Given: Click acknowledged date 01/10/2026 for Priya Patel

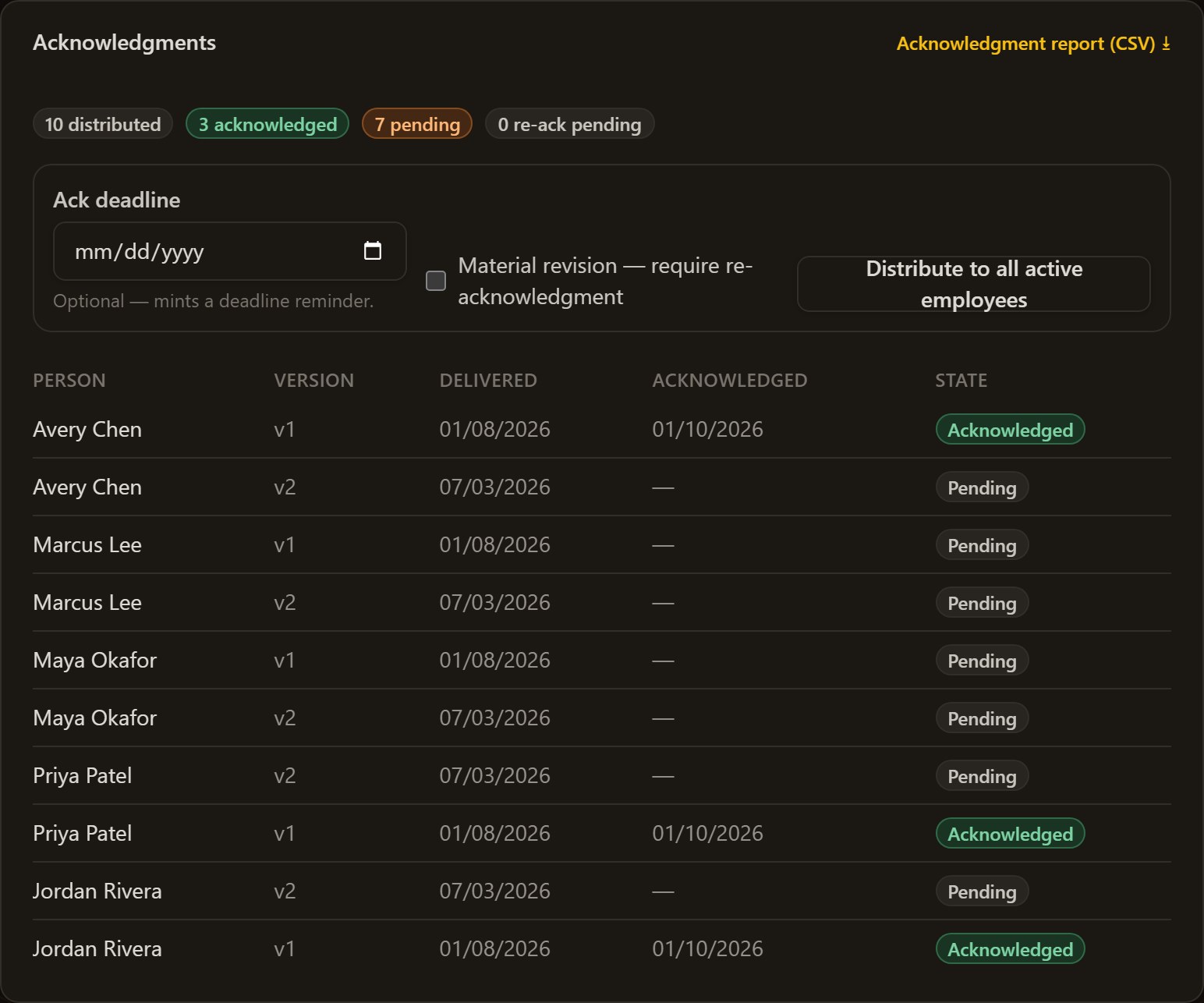Looking at the screenshot, I should click(707, 834).
